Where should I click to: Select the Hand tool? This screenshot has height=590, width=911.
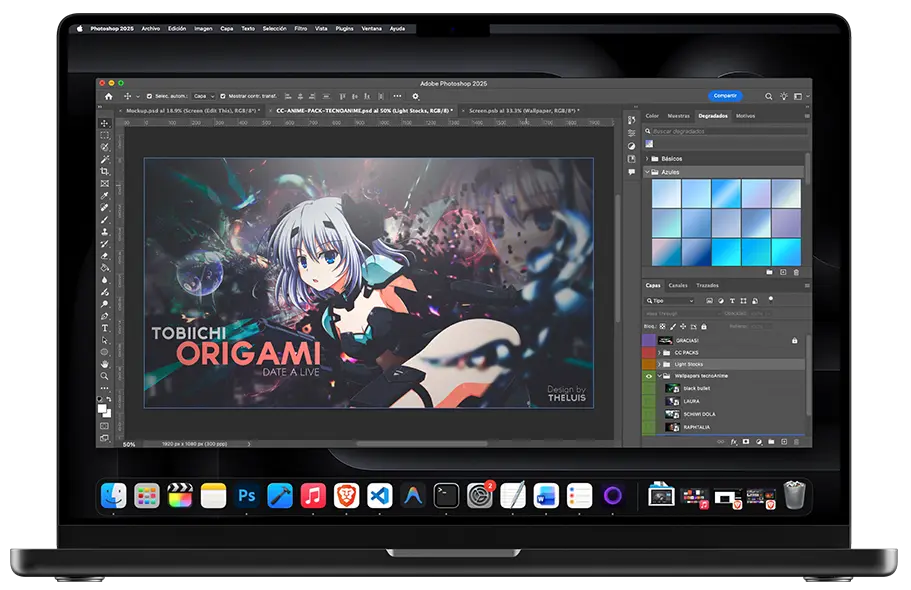pyautogui.click(x=105, y=364)
